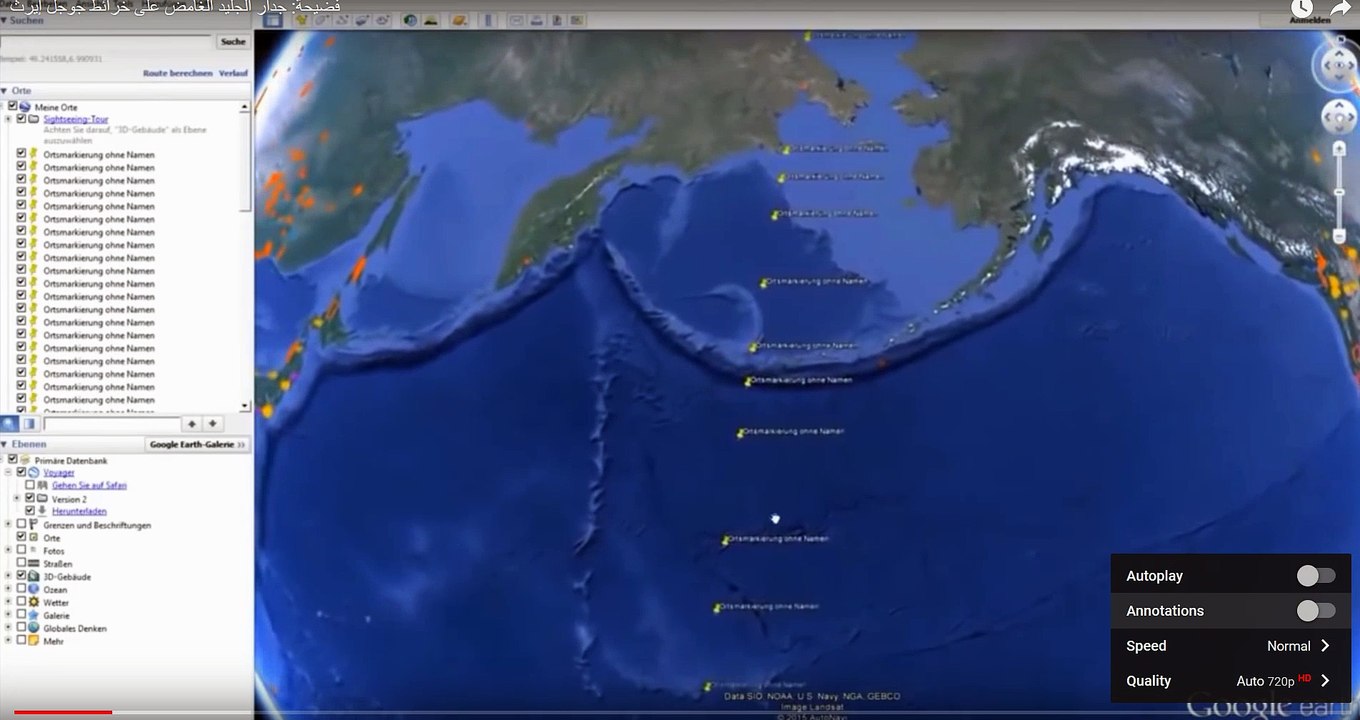Viewport: 1360px width, 720px height.
Task: Select the add polygon tool
Action: click(x=321, y=20)
